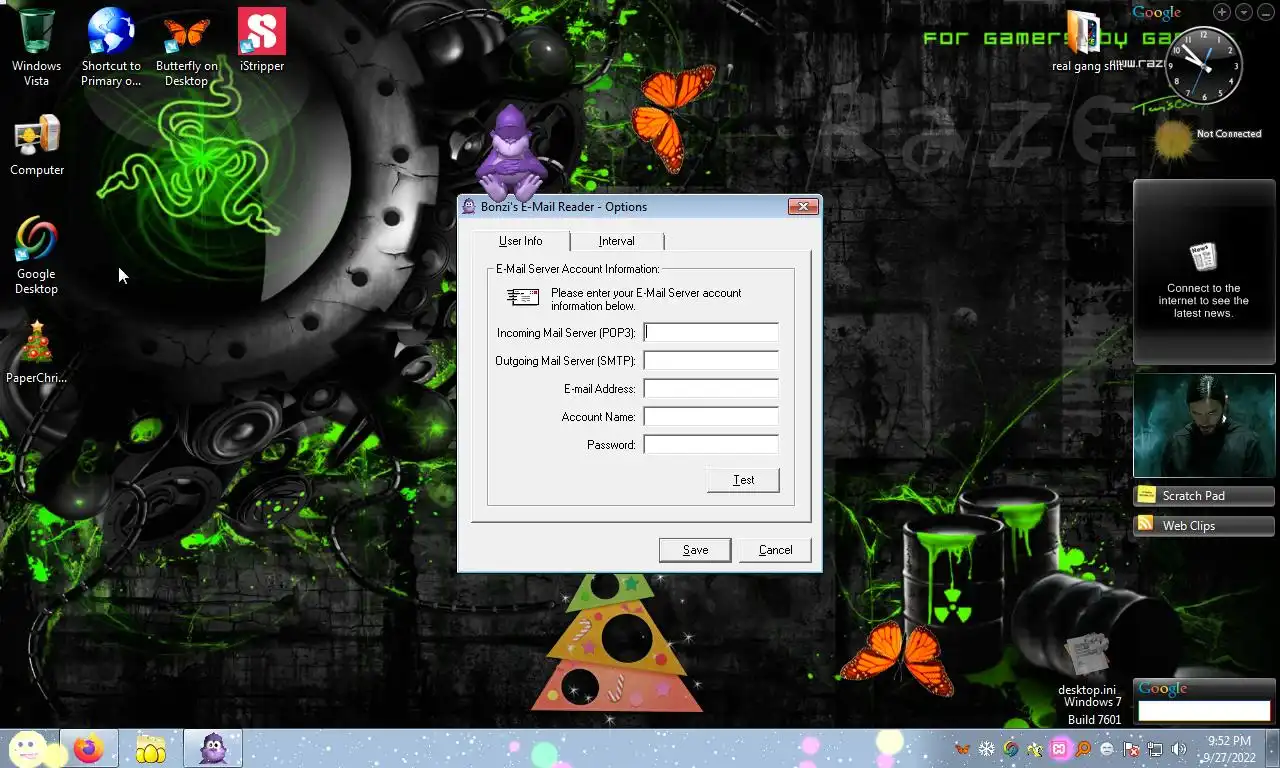Select the iStripper desktop icon
The image size is (1280, 768).
click(262, 40)
